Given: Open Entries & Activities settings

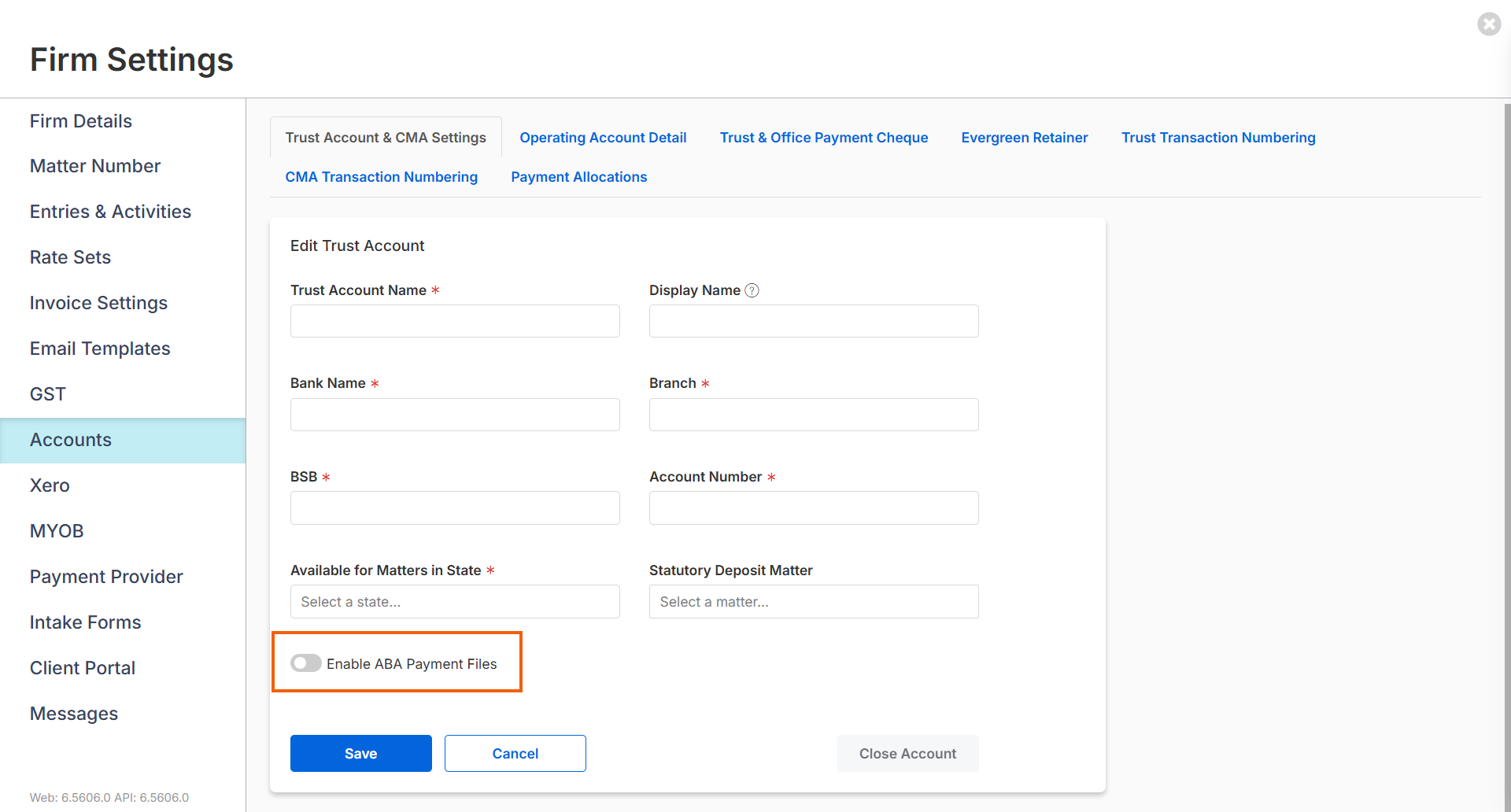Looking at the screenshot, I should 123,212.
